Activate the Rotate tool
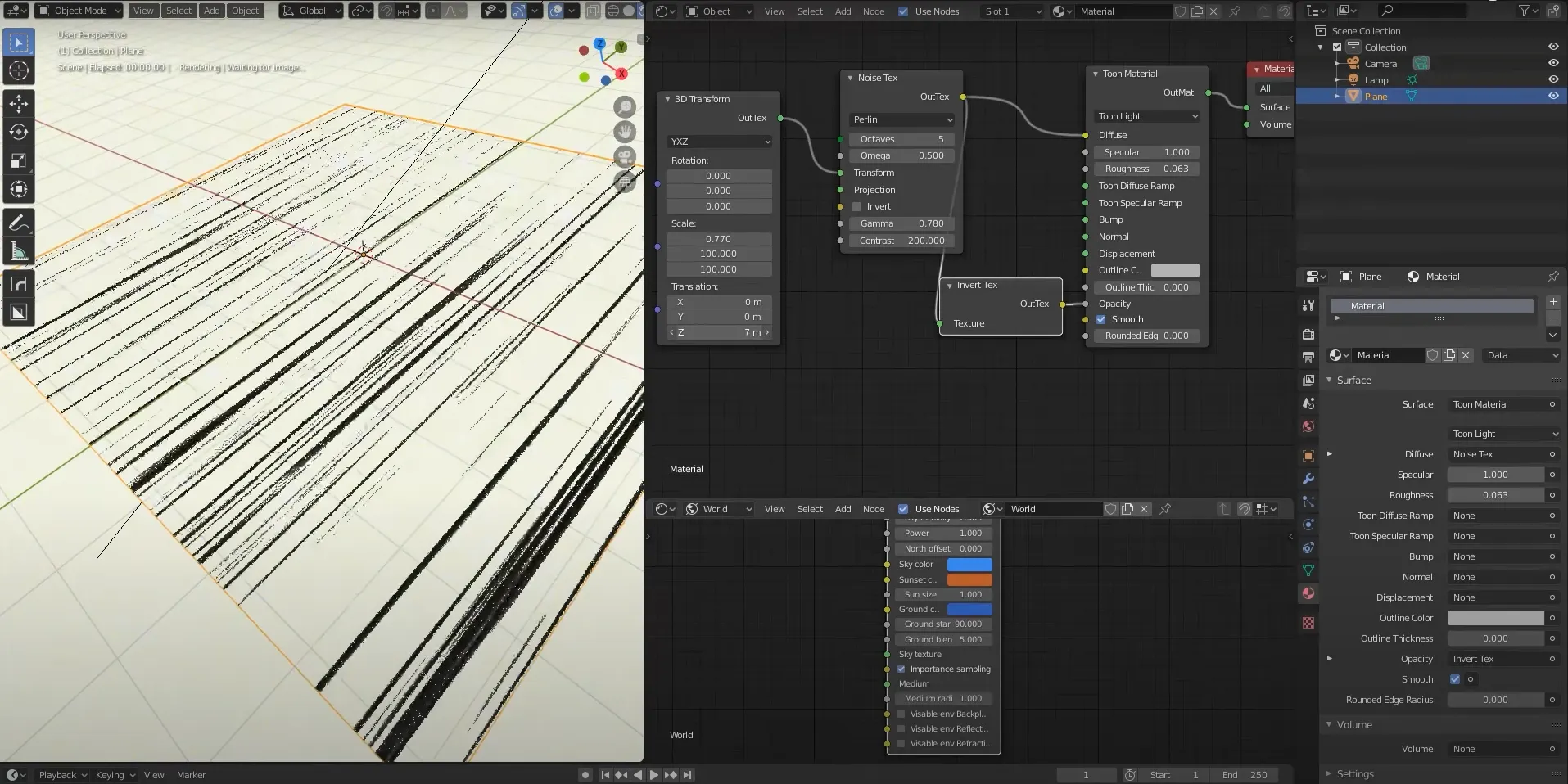Image resolution: width=1568 pixels, height=784 pixels. [x=18, y=132]
